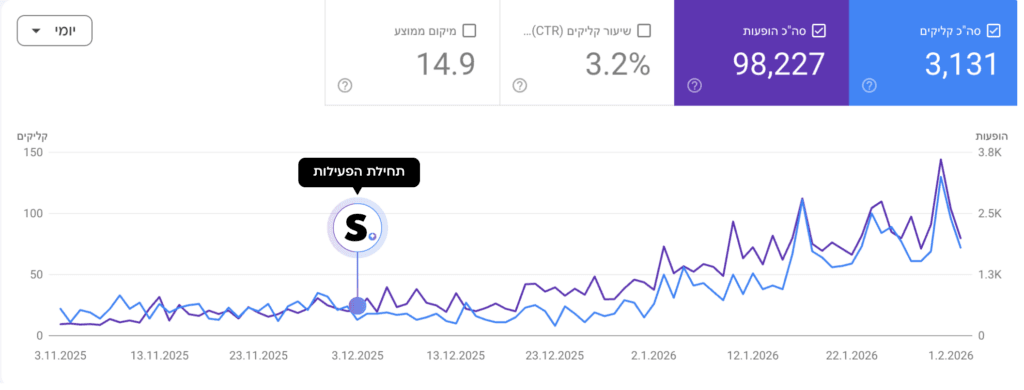Uncheck the סה"כ הופעות checkbox
This screenshot has height=390, width=1024.
(819, 31)
